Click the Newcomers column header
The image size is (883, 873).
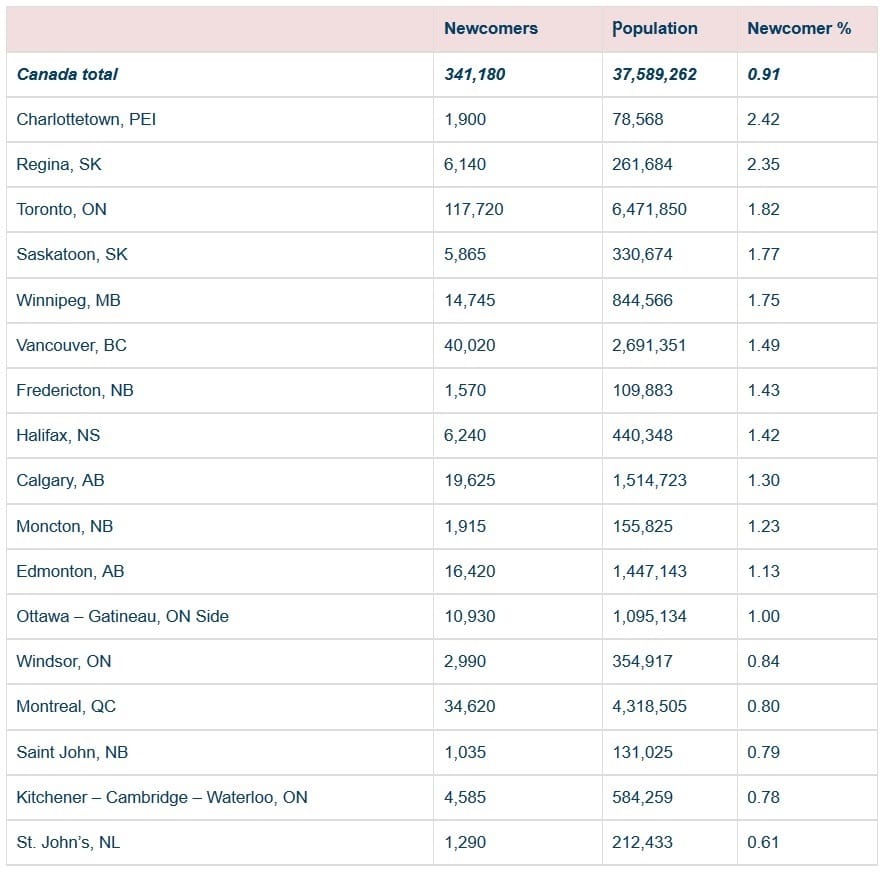click(490, 29)
